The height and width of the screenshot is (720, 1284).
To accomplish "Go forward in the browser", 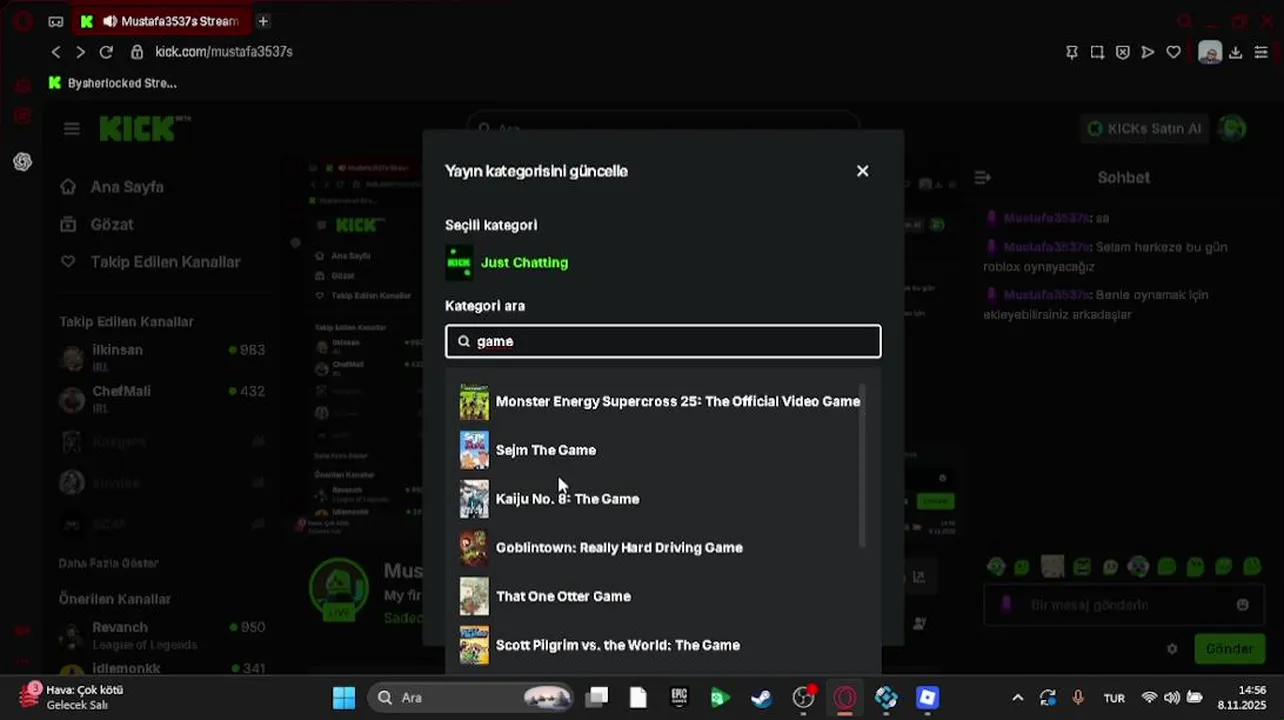I will [81, 52].
